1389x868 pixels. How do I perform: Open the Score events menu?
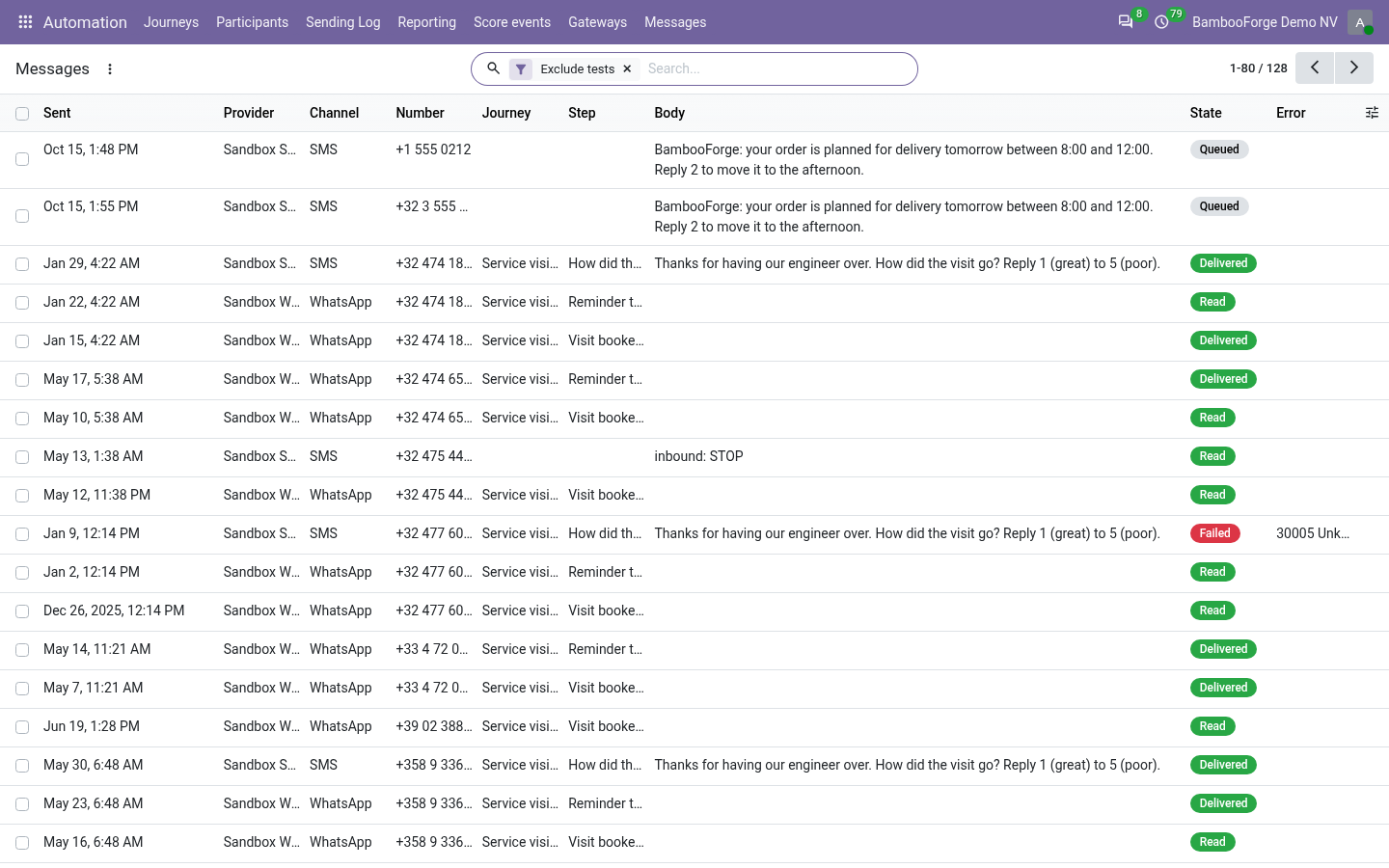click(x=512, y=22)
